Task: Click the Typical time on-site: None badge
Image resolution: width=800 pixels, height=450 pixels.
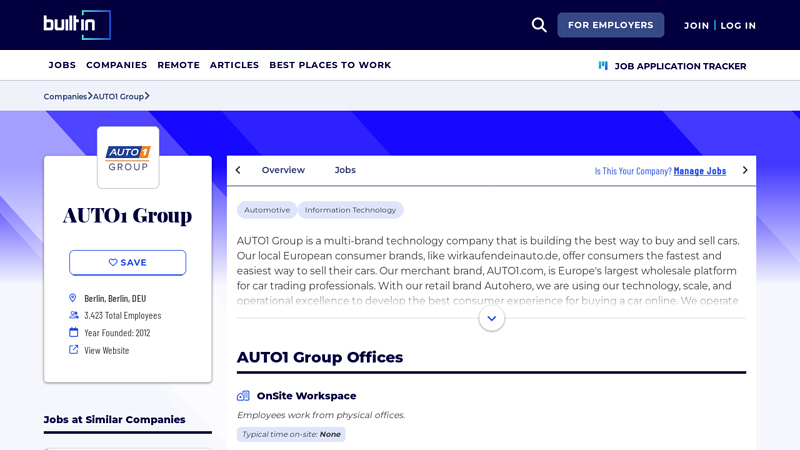Action: [291, 434]
